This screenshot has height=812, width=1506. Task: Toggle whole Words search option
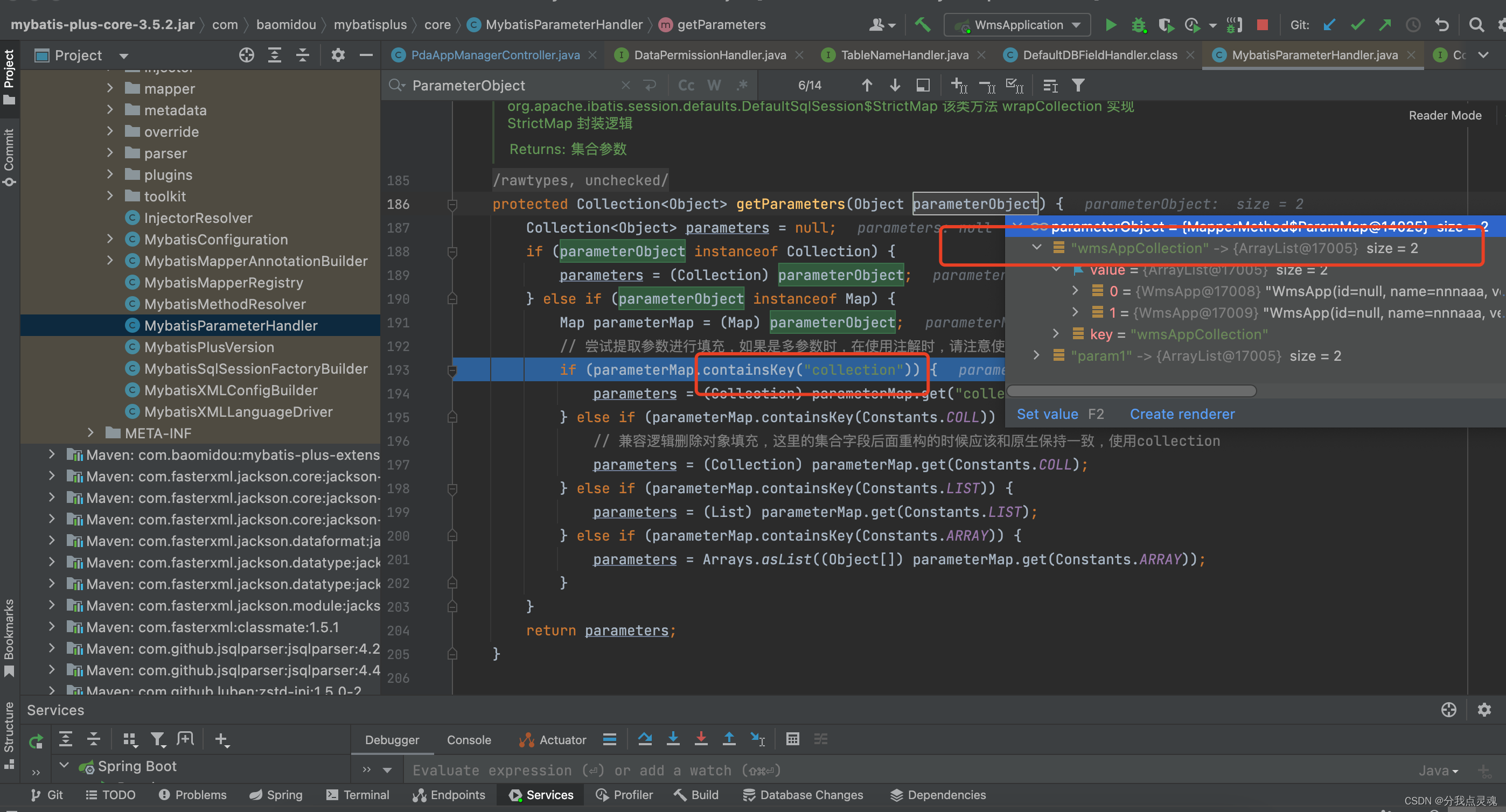tap(713, 86)
